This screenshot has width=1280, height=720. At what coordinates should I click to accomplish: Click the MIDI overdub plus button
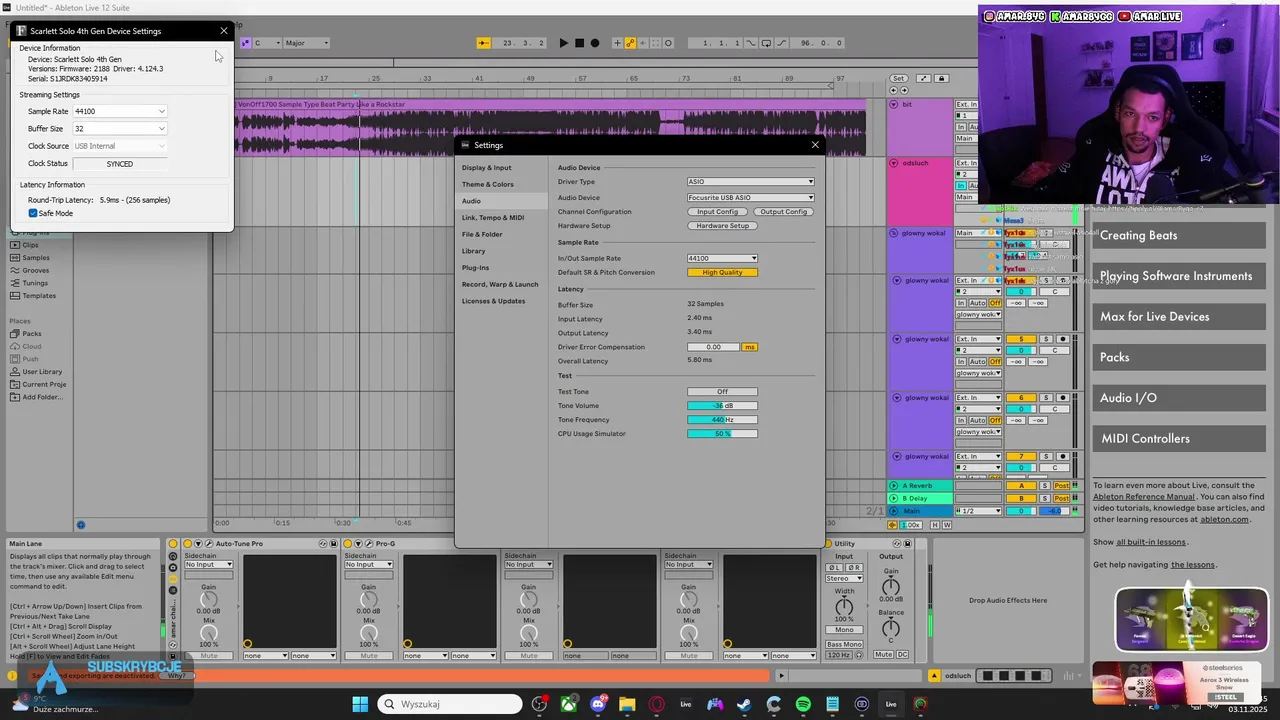click(x=617, y=43)
